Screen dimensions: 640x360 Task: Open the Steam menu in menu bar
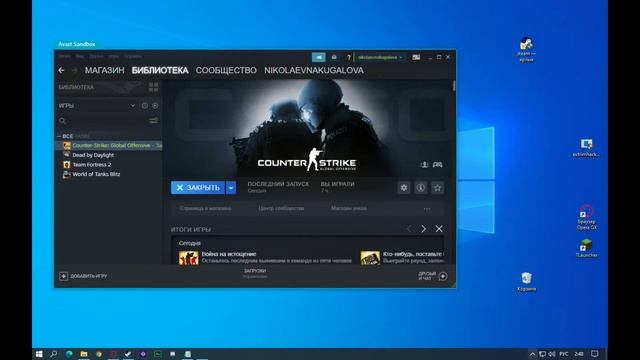point(64,56)
